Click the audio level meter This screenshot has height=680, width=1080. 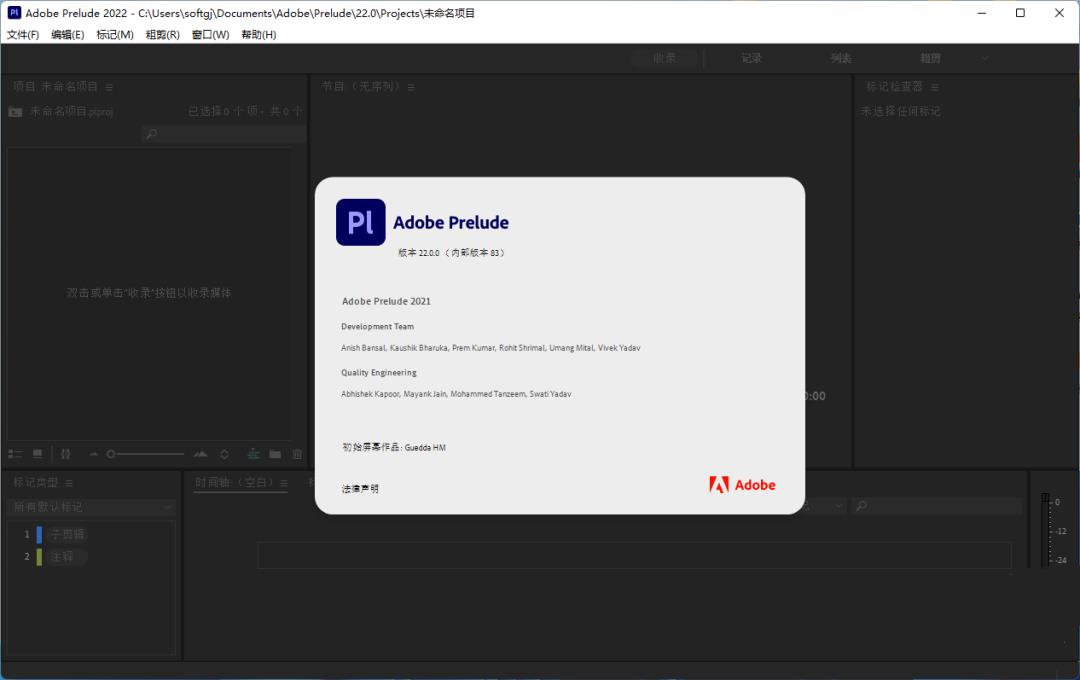[1046, 529]
